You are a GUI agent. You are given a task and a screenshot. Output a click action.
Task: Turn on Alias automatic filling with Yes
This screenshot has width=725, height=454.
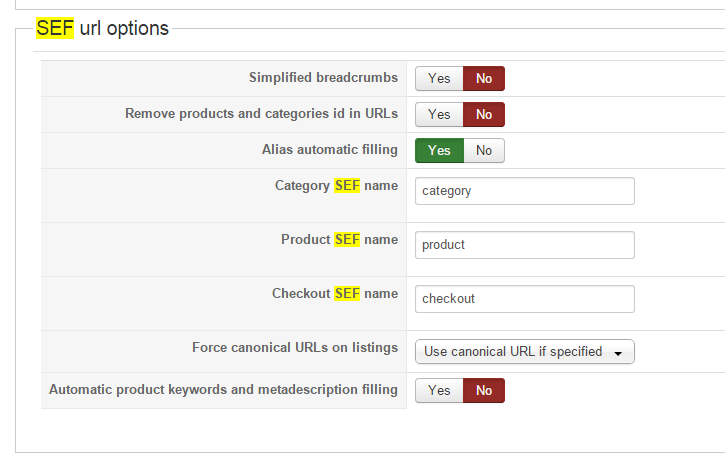(x=439, y=150)
